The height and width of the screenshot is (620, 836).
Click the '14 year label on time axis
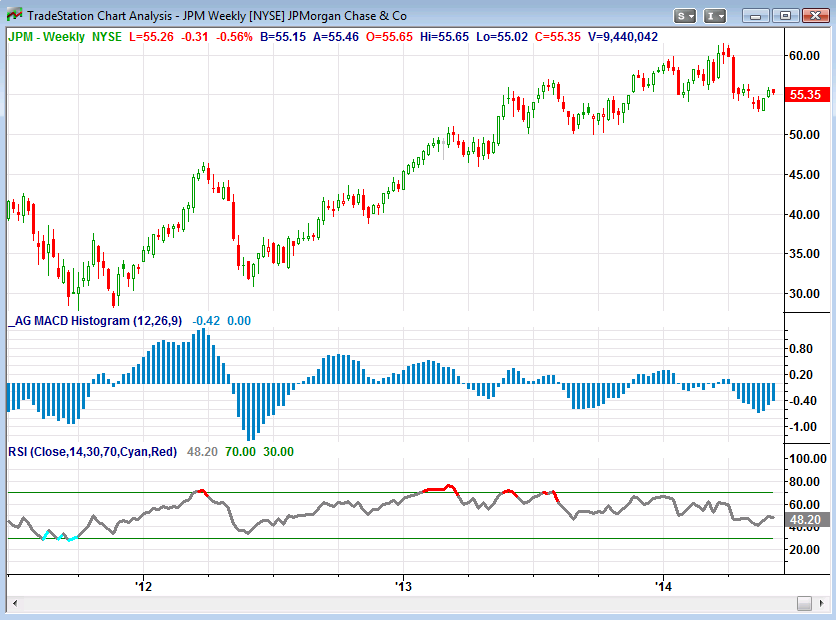[x=664, y=587]
